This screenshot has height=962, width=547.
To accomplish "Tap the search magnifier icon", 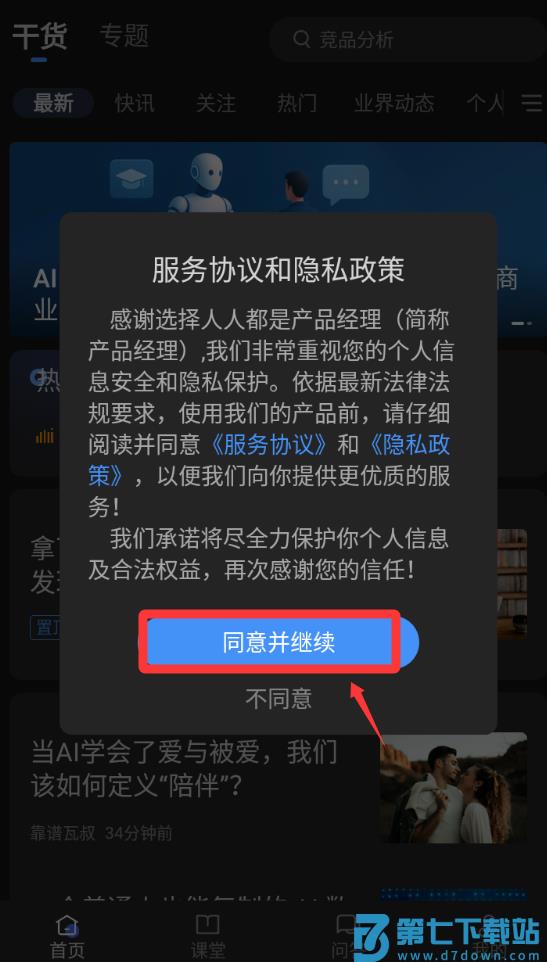I will pyautogui.click(x=301, y=39).
